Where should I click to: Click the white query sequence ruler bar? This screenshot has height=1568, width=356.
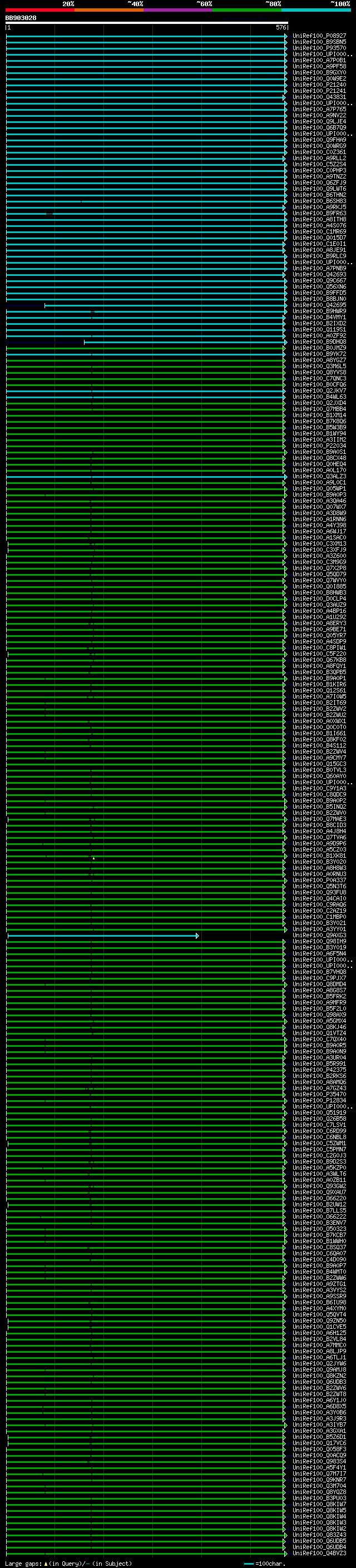(x=147, y=22)
